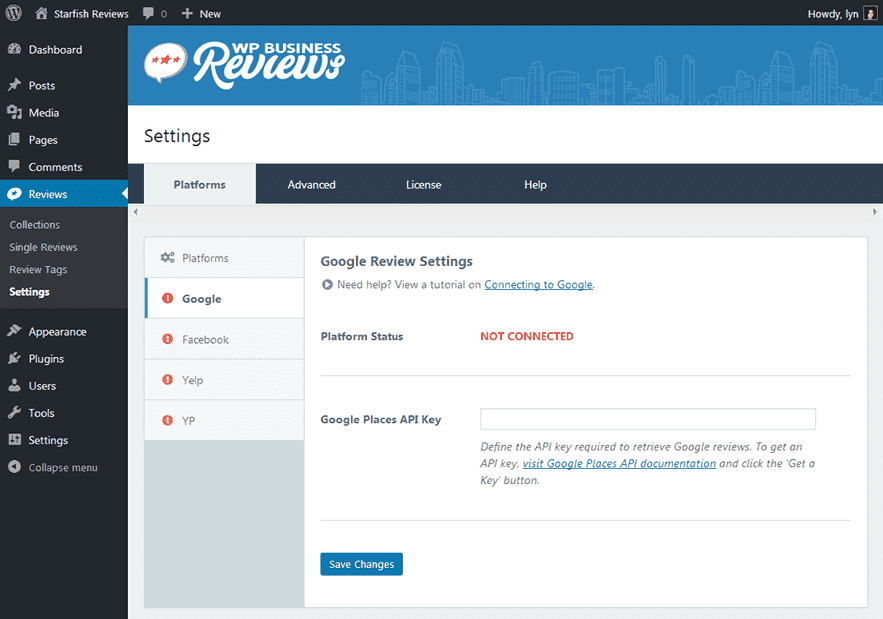This screenshot has width=883, height=619.
Task: Open the Connecting to Google tutorial link
Action: 538,284
